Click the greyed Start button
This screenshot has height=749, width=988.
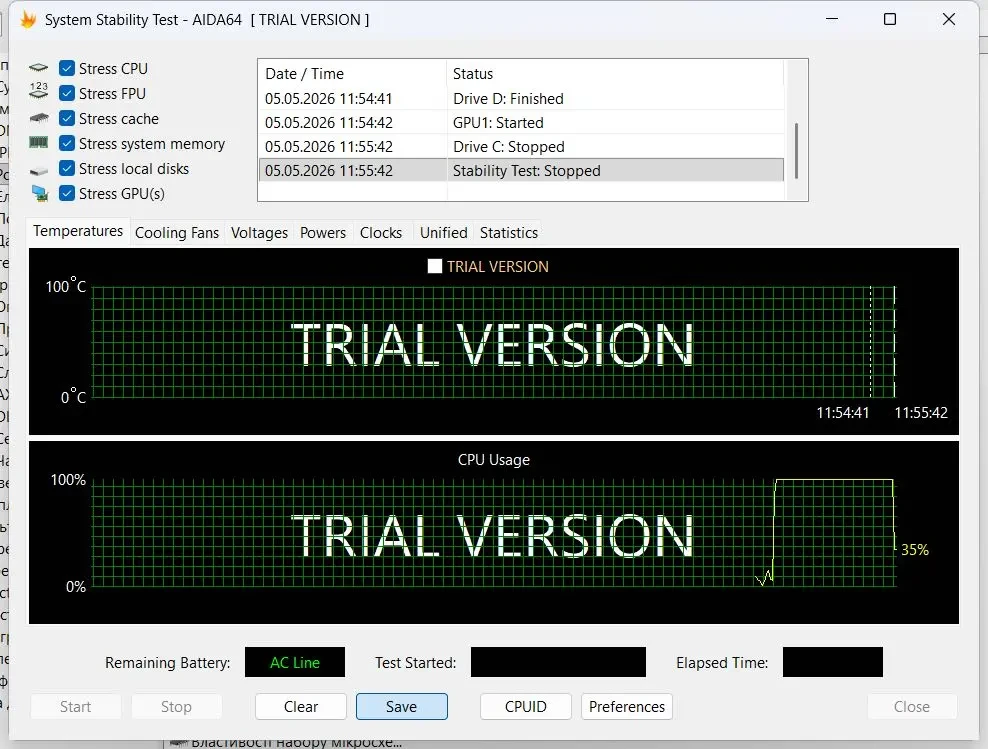point(76,707)
